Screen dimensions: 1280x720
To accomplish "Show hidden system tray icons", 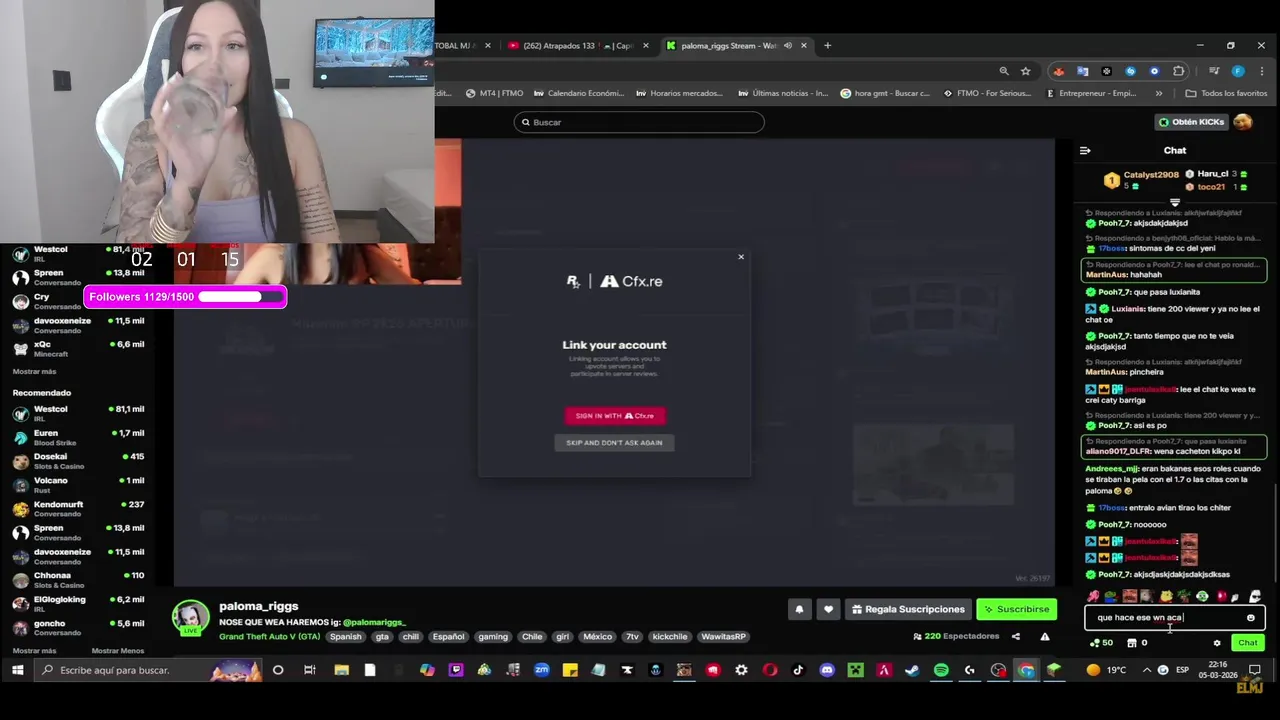I will [x=1146, y=670].
